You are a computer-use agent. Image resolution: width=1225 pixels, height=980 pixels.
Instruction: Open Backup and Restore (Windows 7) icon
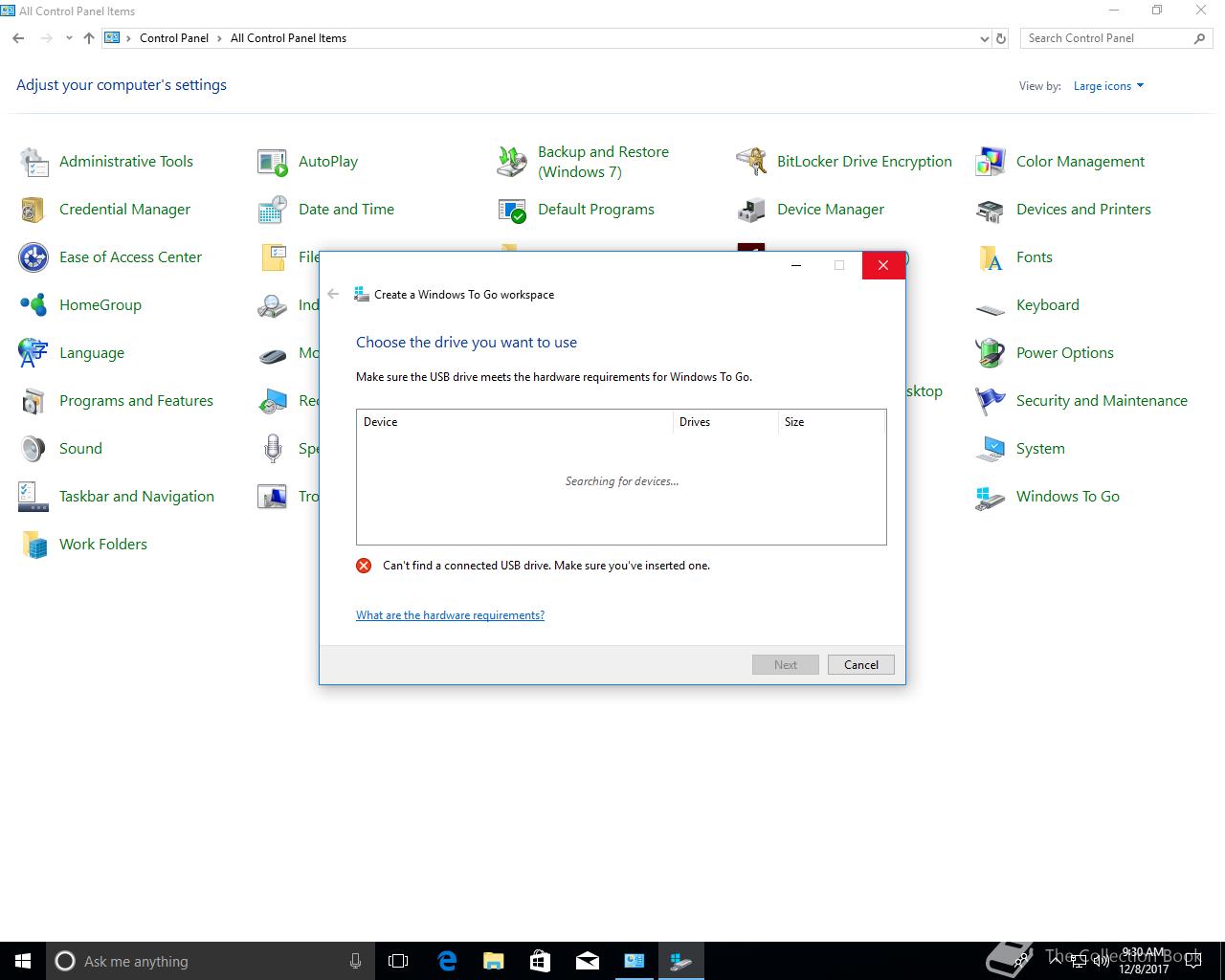(x=512, y=162)
